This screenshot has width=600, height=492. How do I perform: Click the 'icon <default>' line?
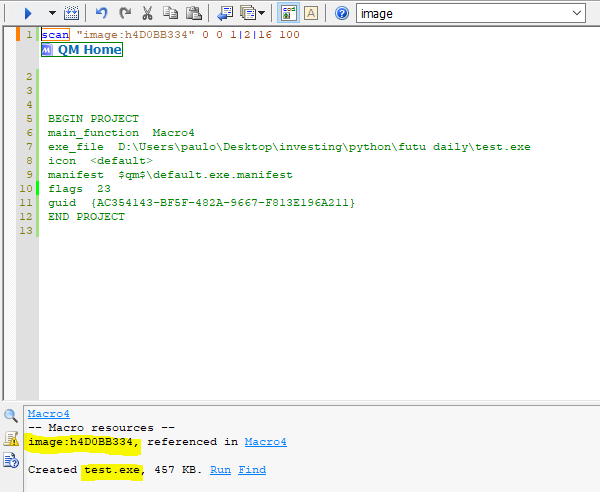point(100,161)
